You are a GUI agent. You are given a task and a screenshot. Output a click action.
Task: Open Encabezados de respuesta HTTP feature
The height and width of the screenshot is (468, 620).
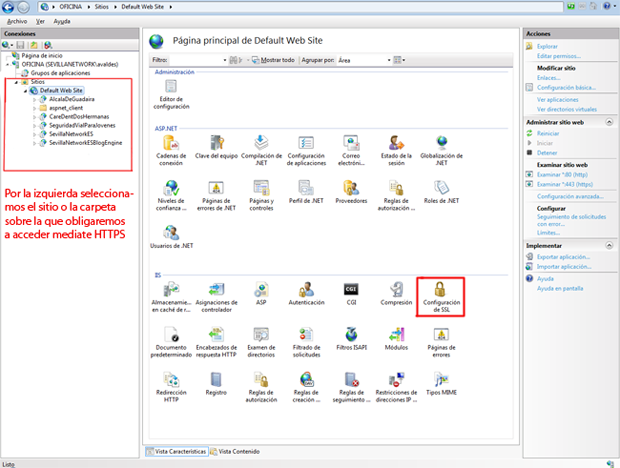(216, 342)
